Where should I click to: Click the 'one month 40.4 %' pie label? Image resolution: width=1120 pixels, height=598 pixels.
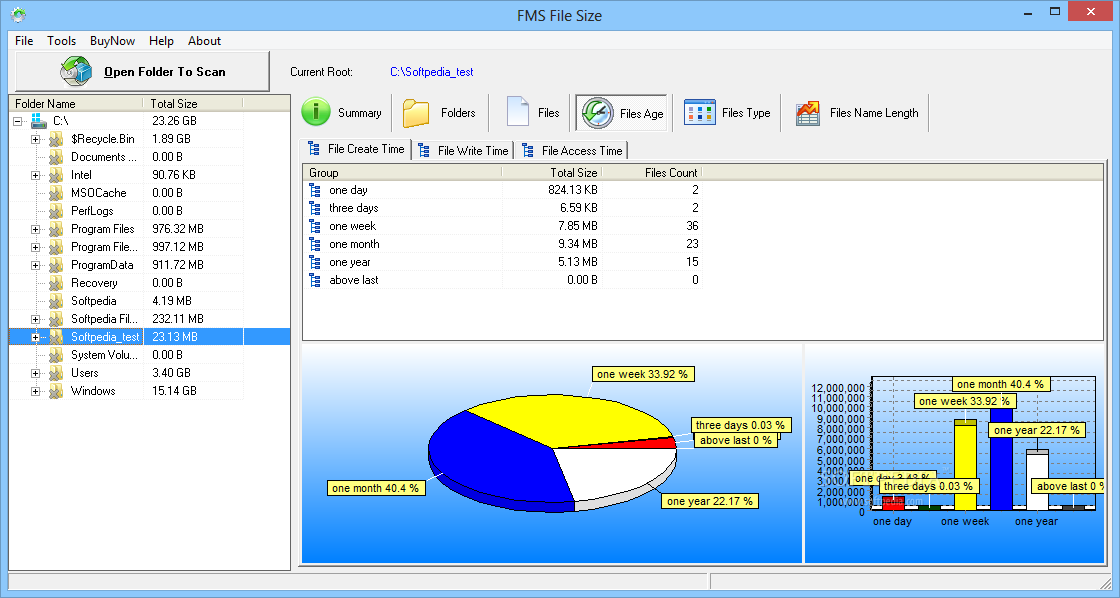(375, 488)
